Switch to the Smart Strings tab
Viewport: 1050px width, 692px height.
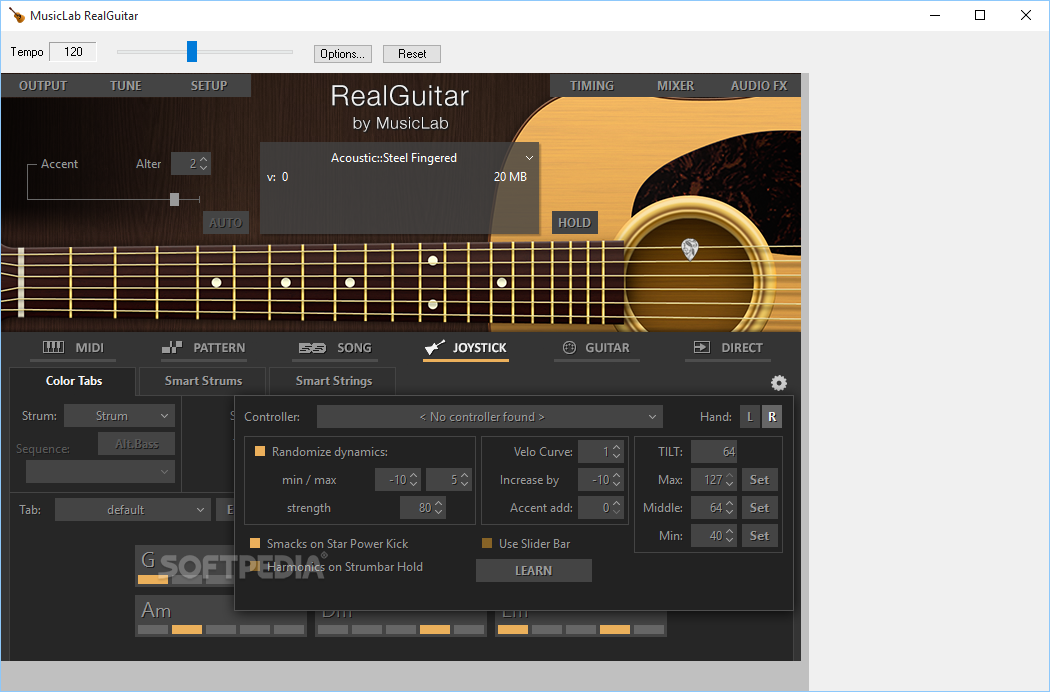point(333,380)
